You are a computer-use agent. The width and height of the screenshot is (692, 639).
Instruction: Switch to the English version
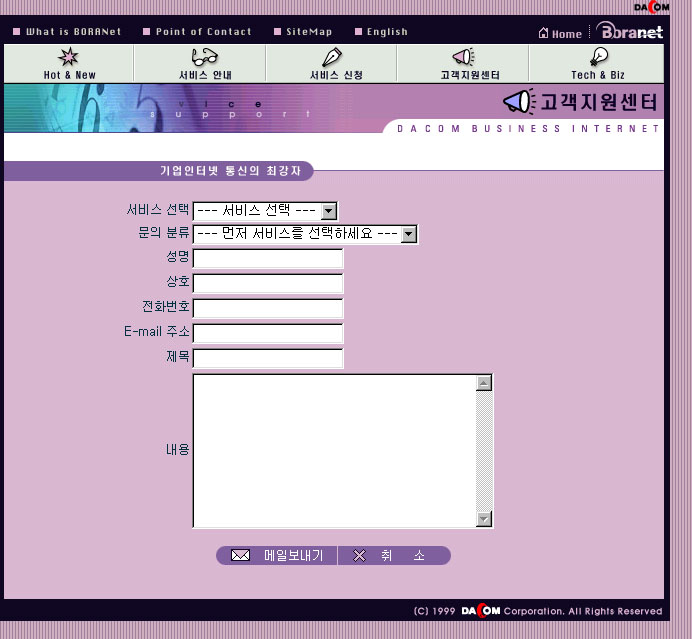click(387, 32)
